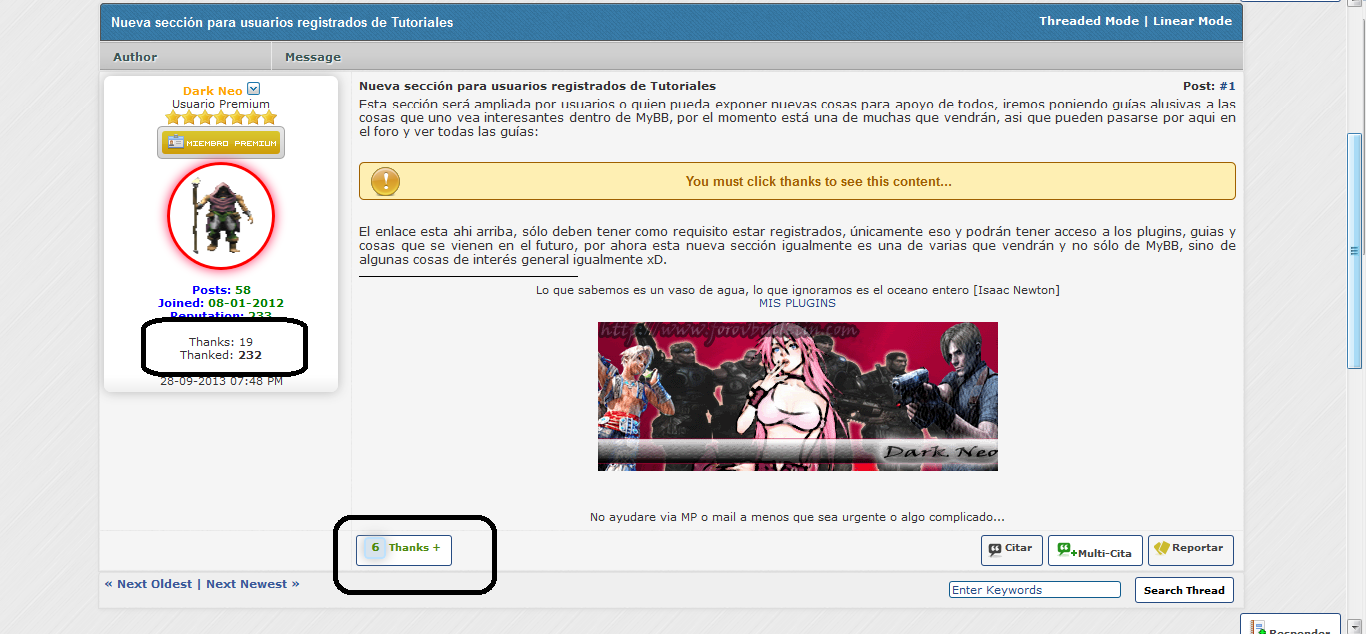Screen dimensions: 1366x634
Task: Click the Miembro Premium badge icon
Action: coord(221,143)
